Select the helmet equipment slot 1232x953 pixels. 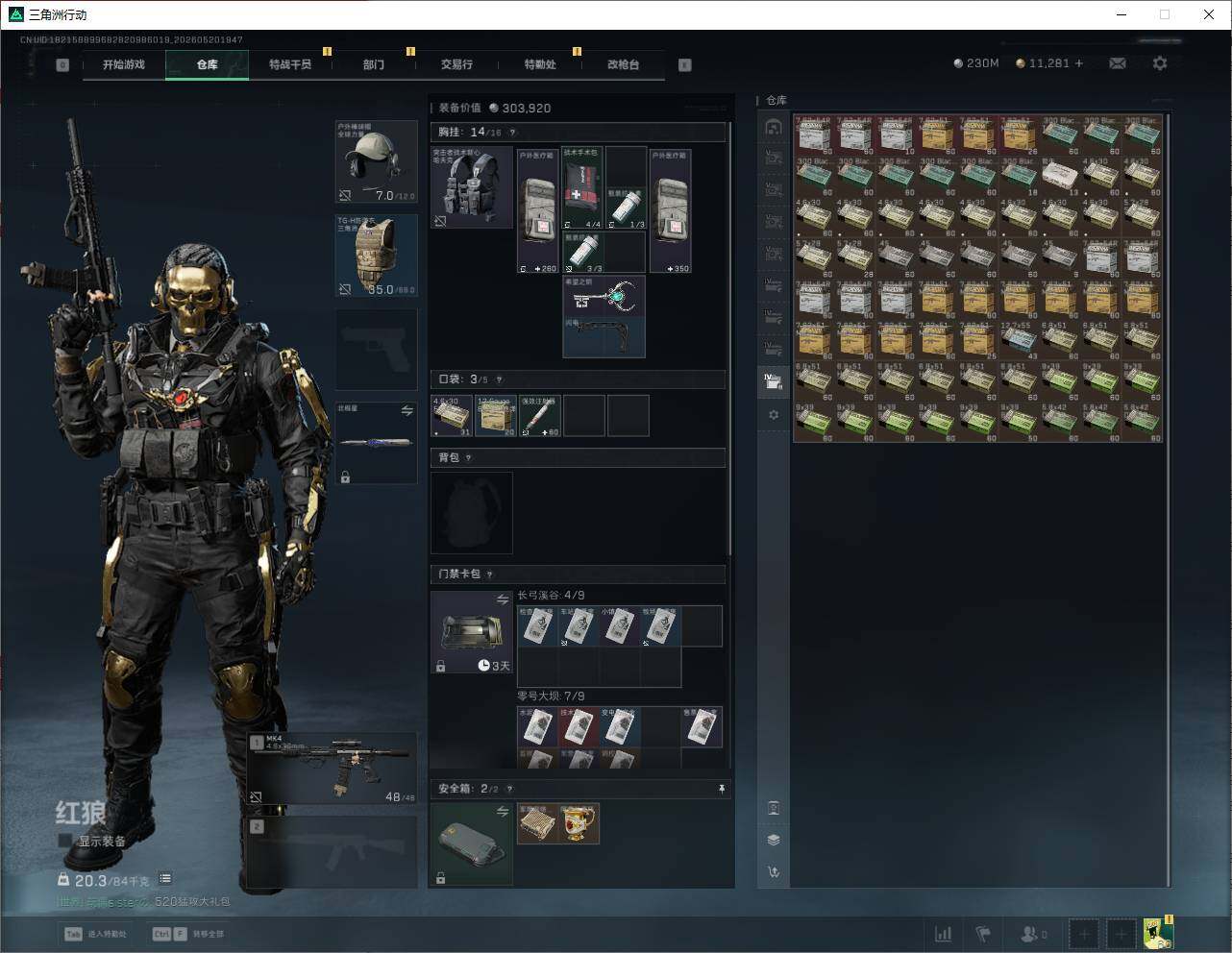tap(376, 161)
